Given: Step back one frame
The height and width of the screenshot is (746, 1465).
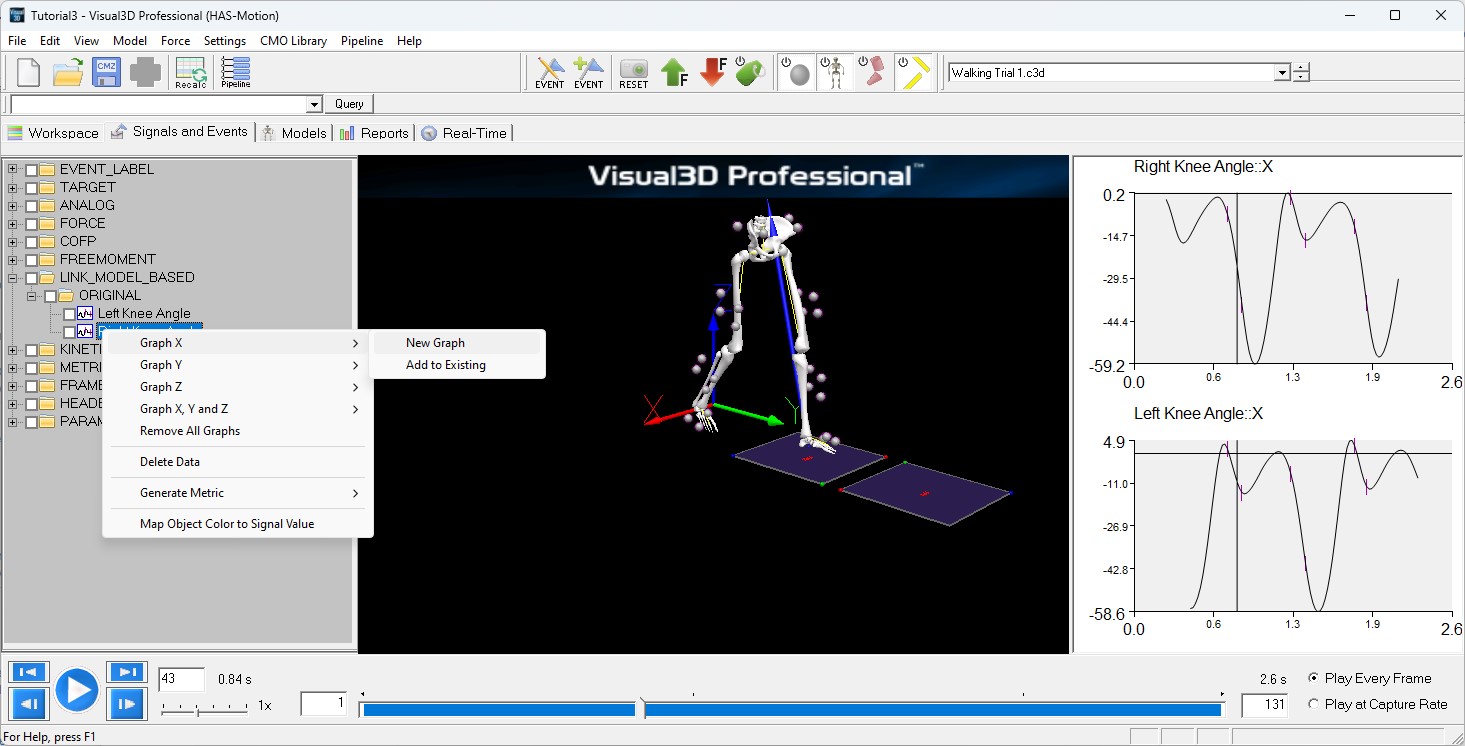Looking at the screenshot, I should tap(28, 705).
